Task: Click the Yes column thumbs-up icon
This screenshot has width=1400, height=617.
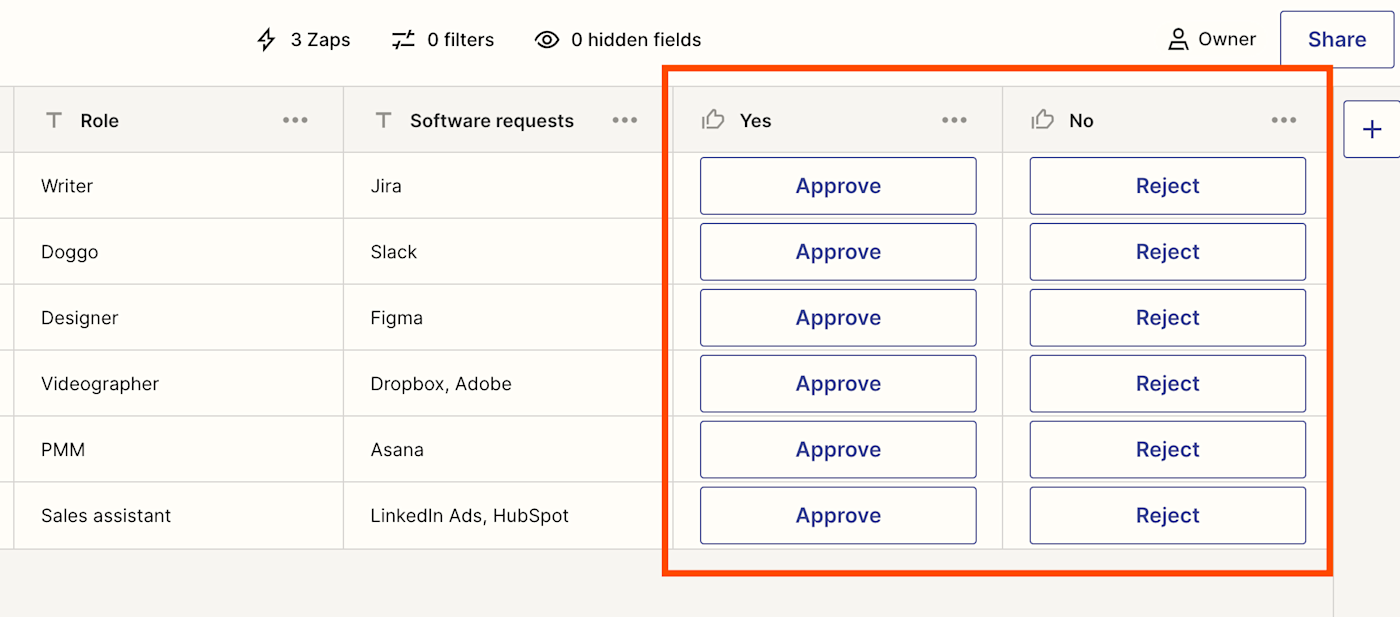Action: (713, 120)
